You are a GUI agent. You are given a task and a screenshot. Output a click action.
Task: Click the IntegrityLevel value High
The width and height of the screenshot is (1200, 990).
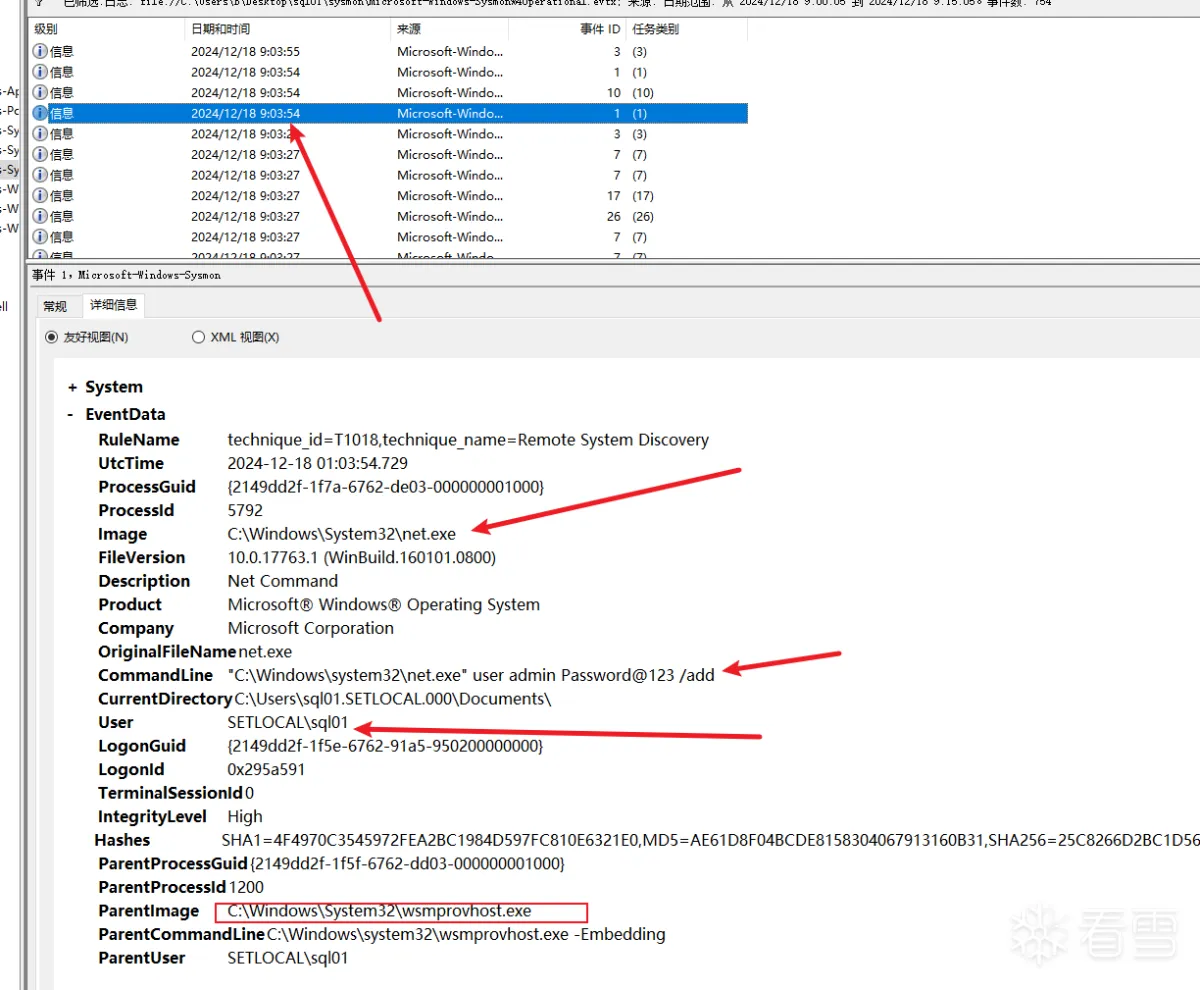[x=245, y=817]
